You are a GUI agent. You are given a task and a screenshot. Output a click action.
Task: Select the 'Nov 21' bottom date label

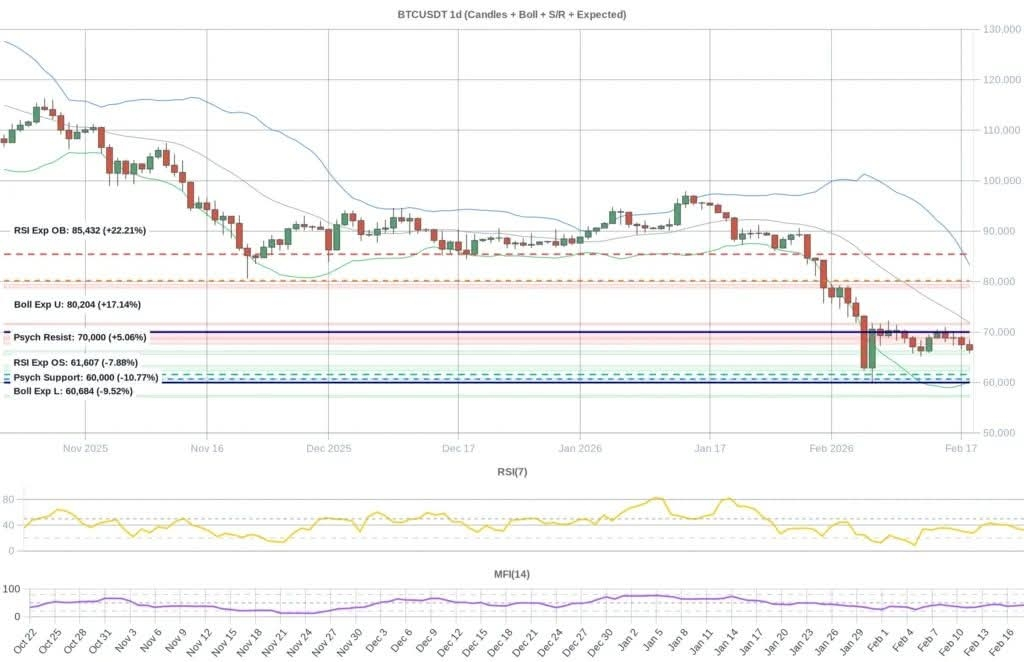(275, 643)
